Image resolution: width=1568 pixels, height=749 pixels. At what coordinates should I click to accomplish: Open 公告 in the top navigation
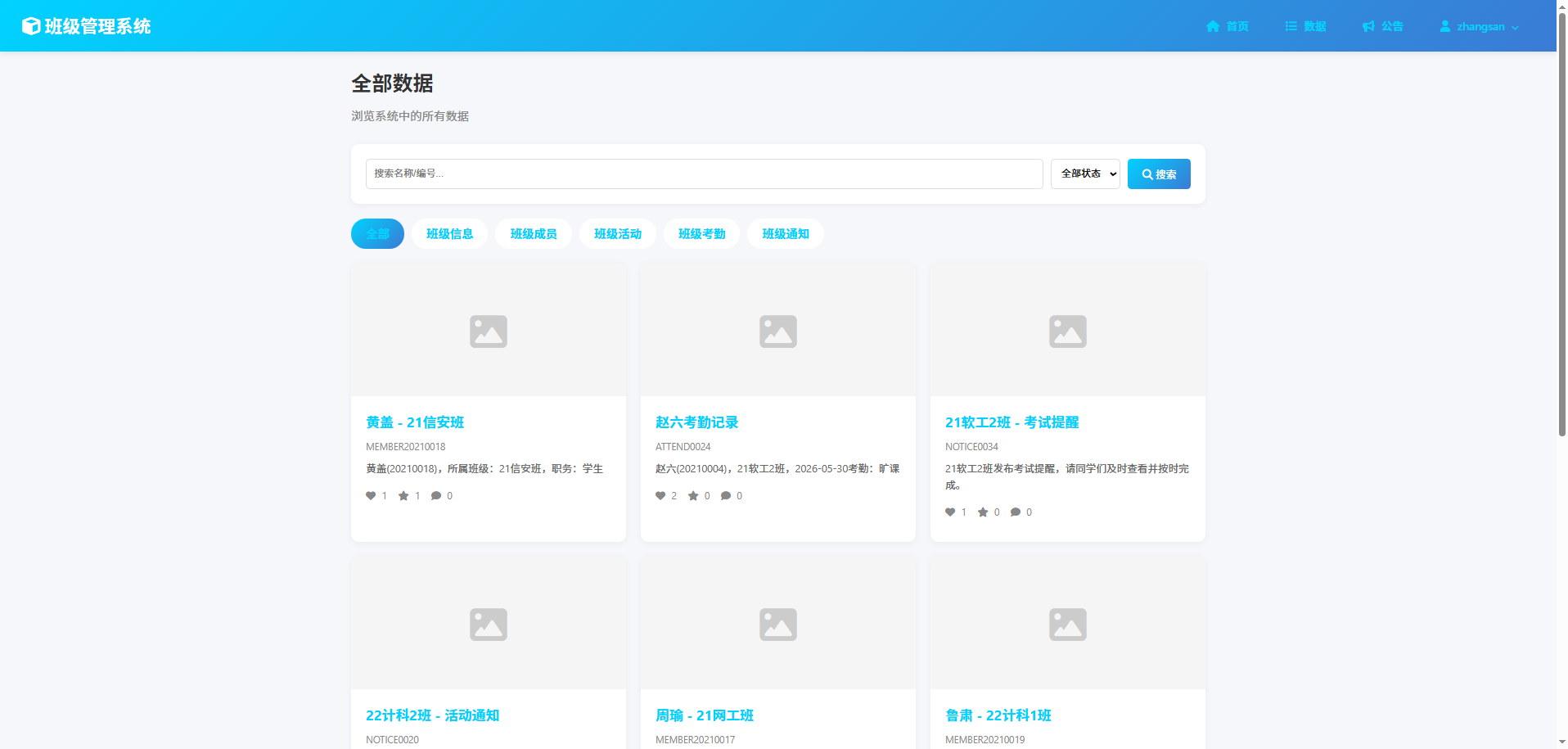(x=1383, y=26)
